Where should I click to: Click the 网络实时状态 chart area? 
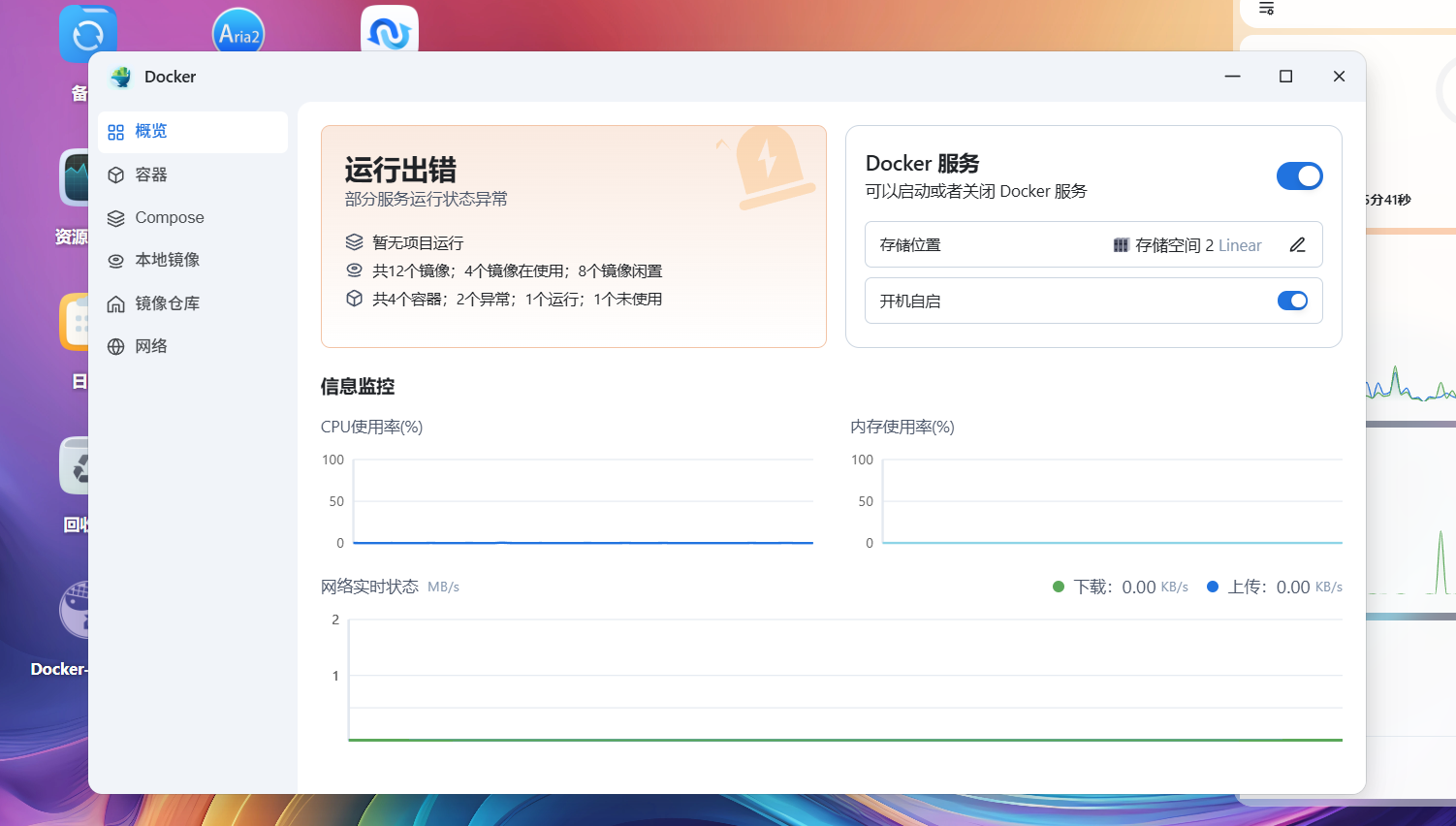[845, 680]
